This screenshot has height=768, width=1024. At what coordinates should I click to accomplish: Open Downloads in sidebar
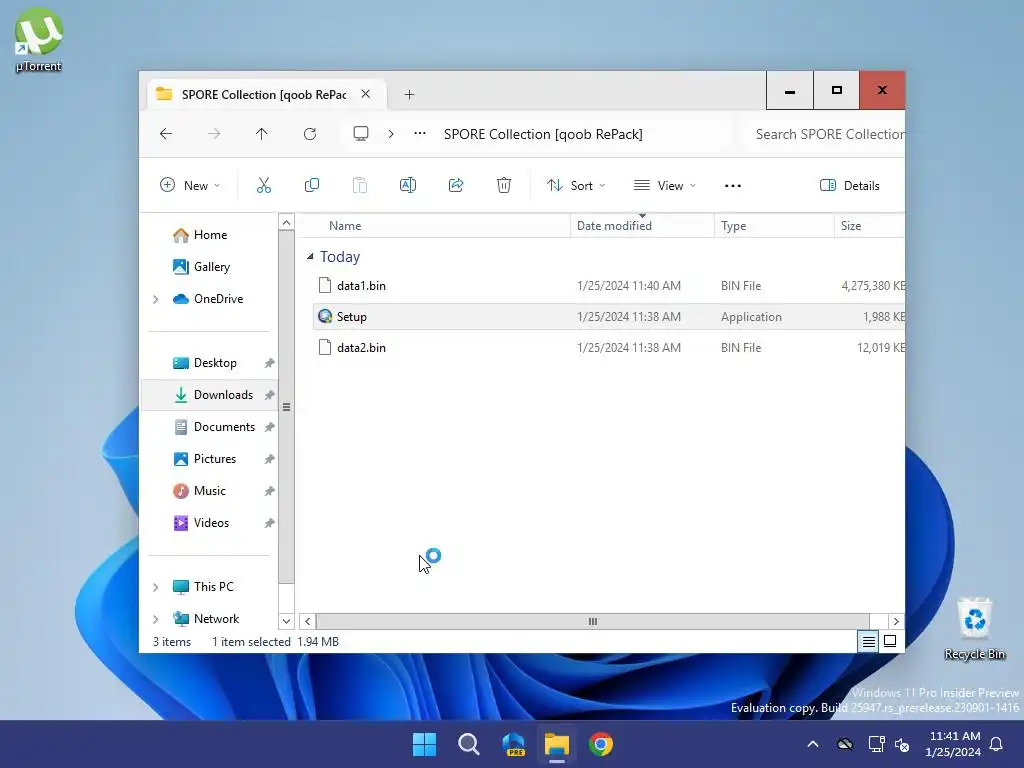point(209,394)
